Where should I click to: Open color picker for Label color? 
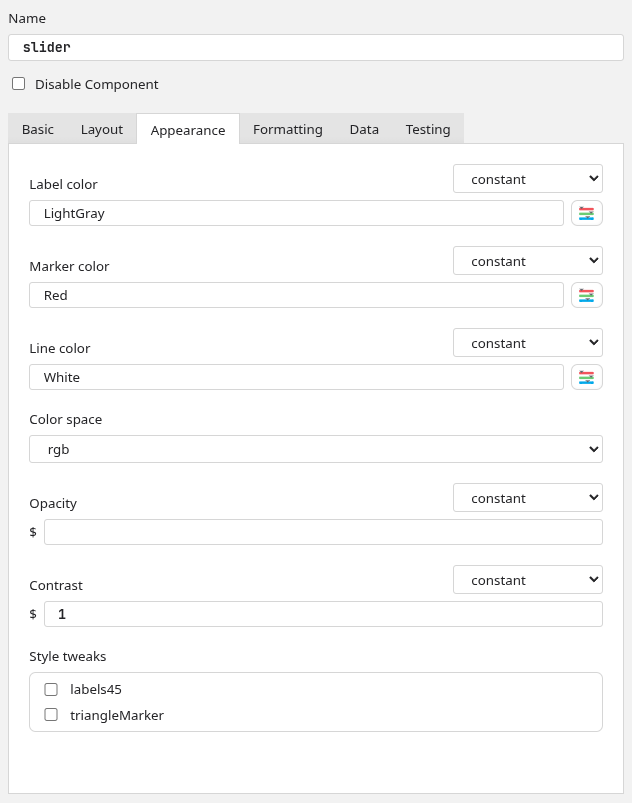tap(586, 213)
